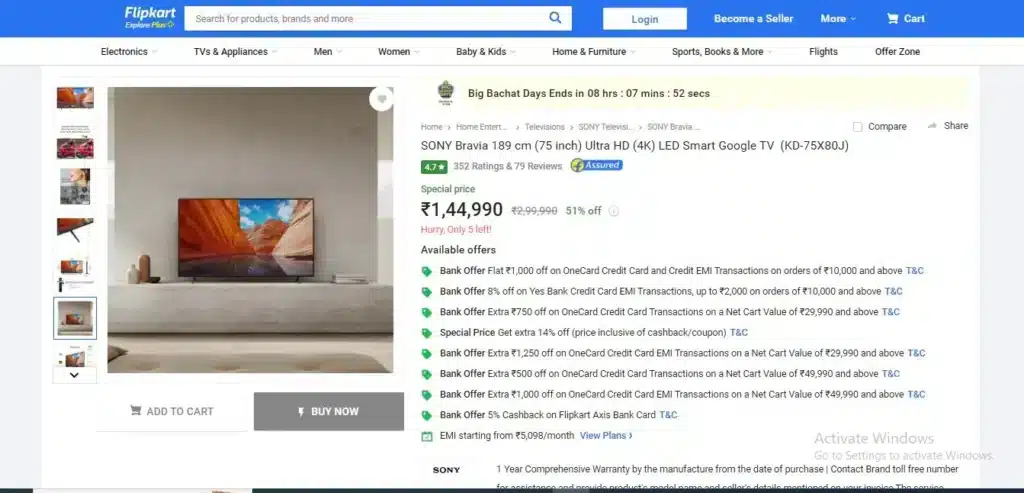Open the More dropdown in header
Image resolution: width=1024 pixels, height=493 pixels.
[838, 18]
